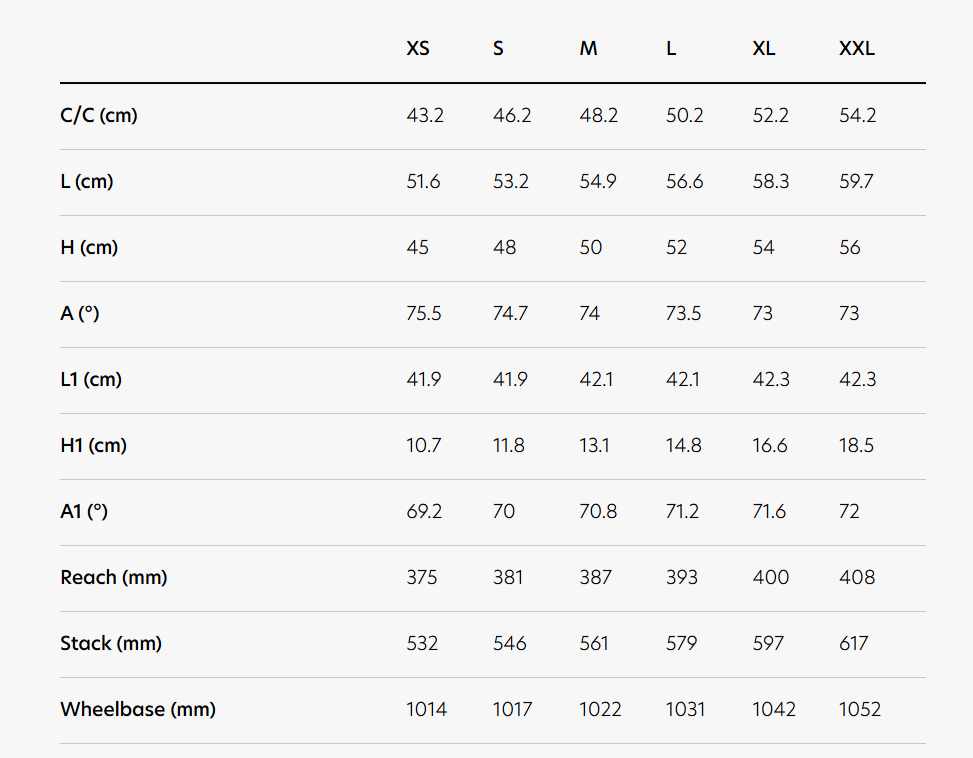Click the 561 stack value for M
Image resolution: width=973 pixels, height=758 pixels.
(594, 643)
